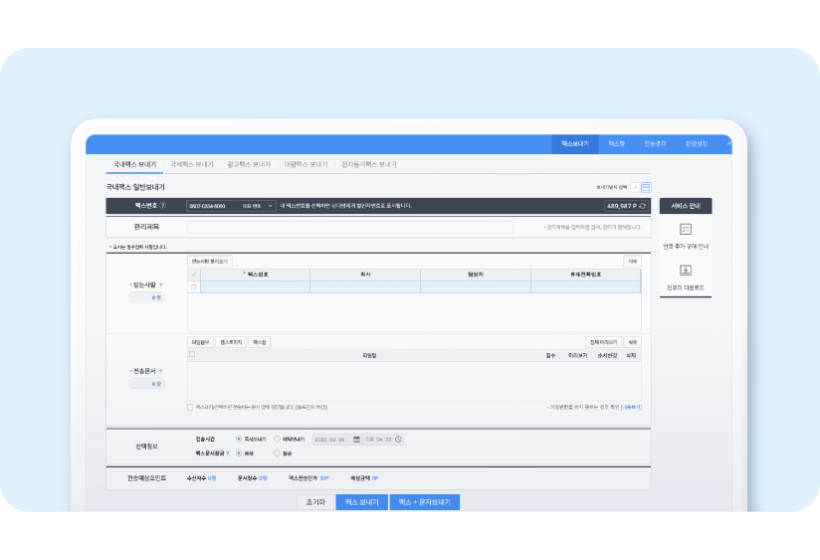820x560 pixels.
Task: Click the 파일첨부 button
Action: click(x=203, y=342)
